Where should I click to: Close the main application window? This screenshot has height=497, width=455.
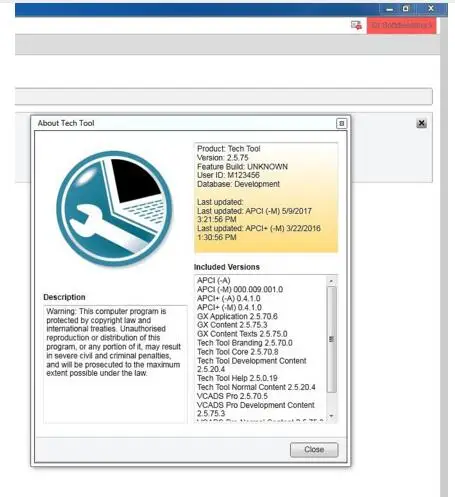(x=431, y=8)
